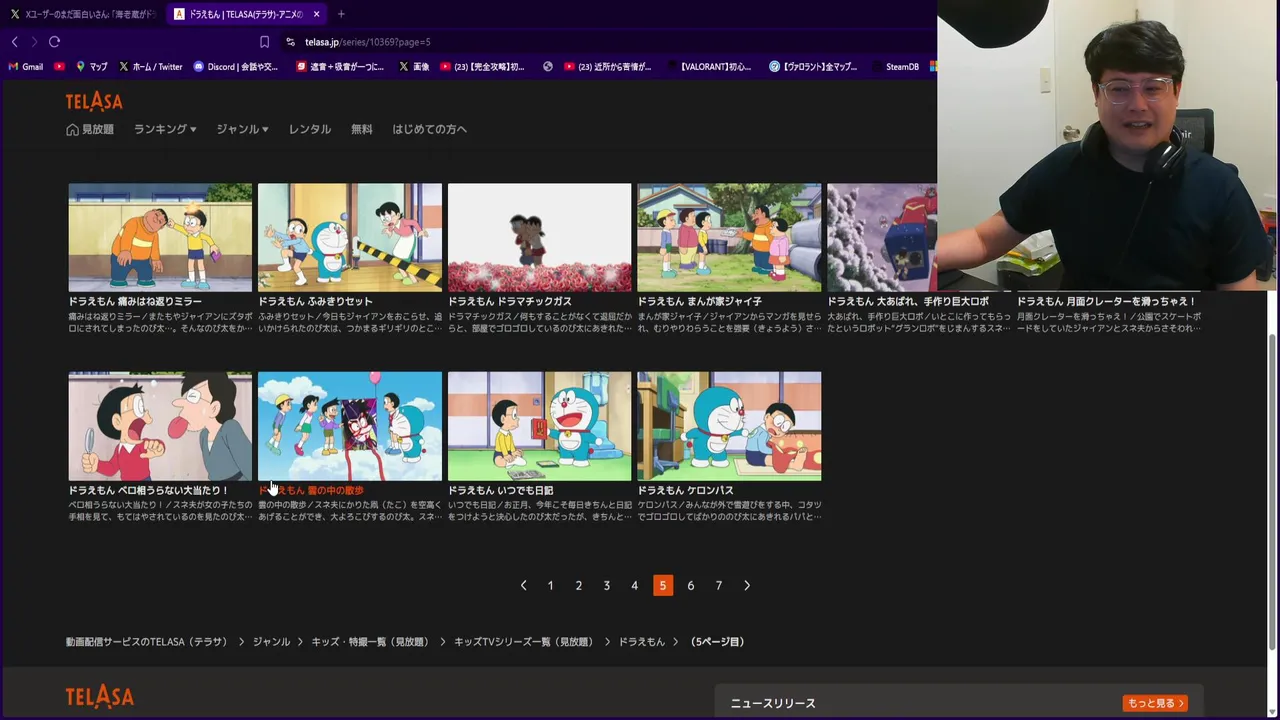
Task: Go to pagination page 7
Action: 718,585
